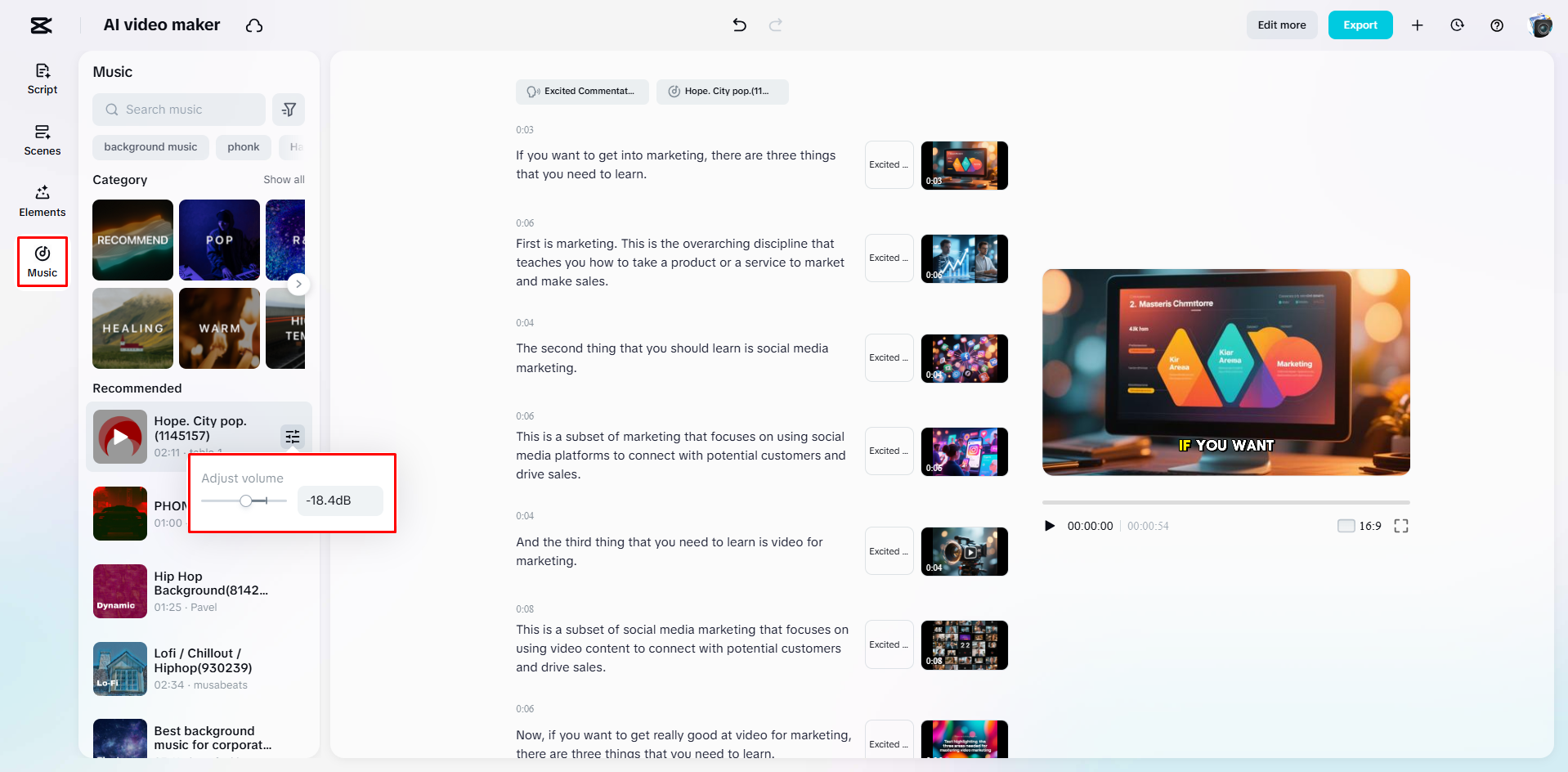Image resolution: width=1568 pixels, height=772 pixels.
Task: Select the Music tab in sidebar
Action: (x=43, y=262)
